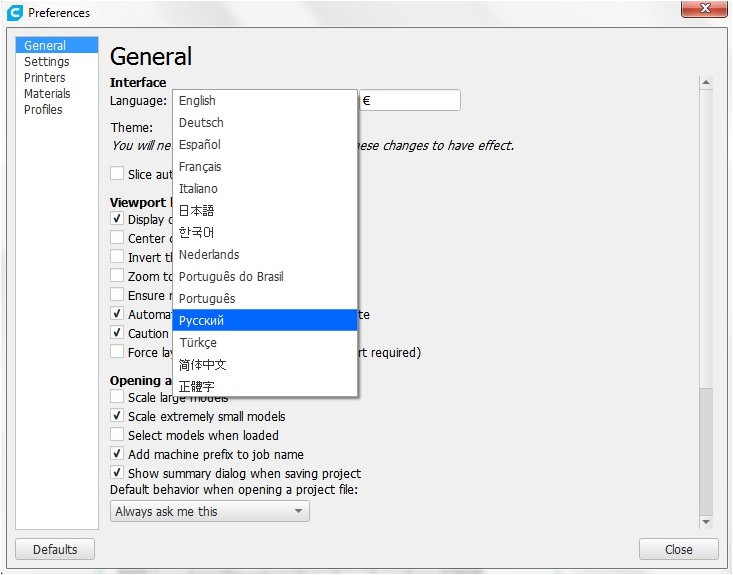Select English from the language list

197,101
